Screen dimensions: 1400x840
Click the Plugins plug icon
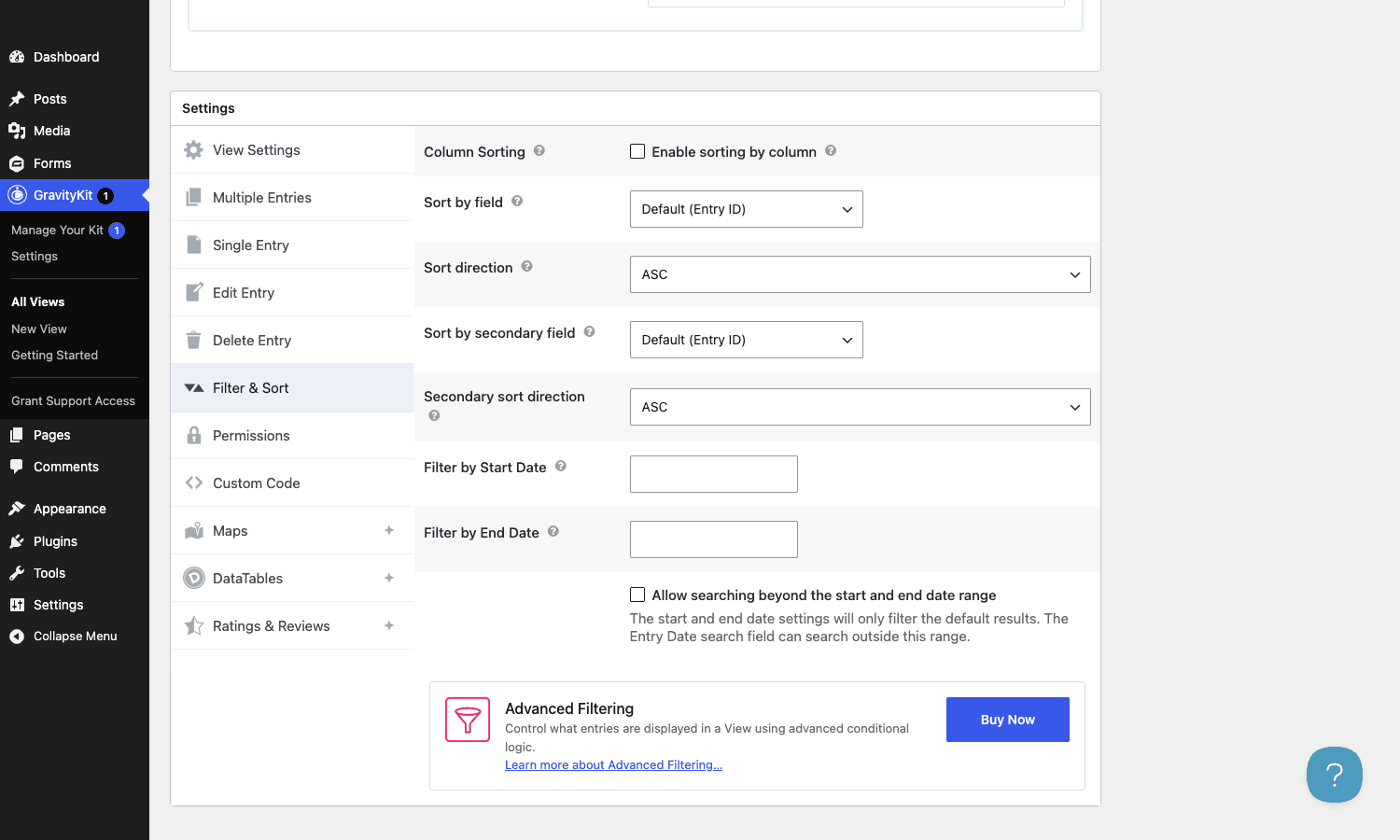click(17, 541)
